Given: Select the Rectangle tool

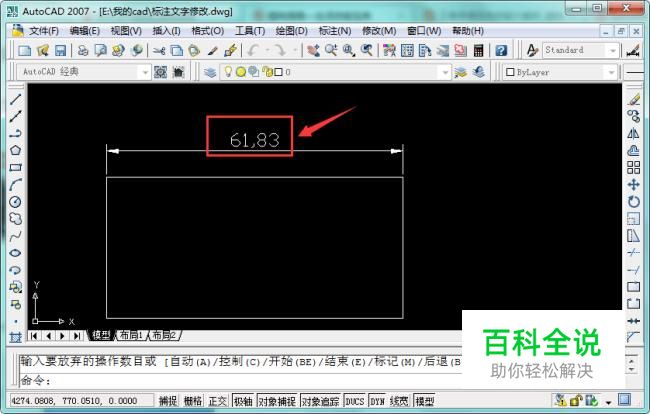Looking at the screenshot, I should point(15,167).
